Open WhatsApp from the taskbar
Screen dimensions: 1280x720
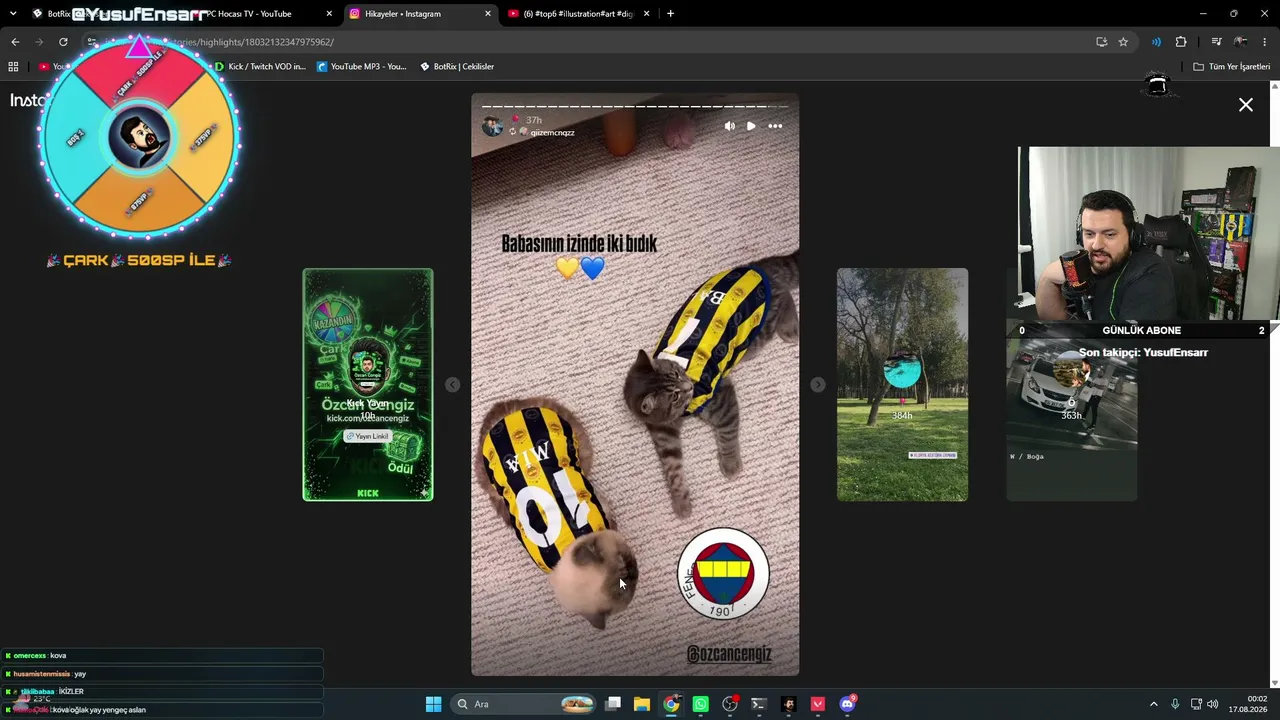[700, 704]
